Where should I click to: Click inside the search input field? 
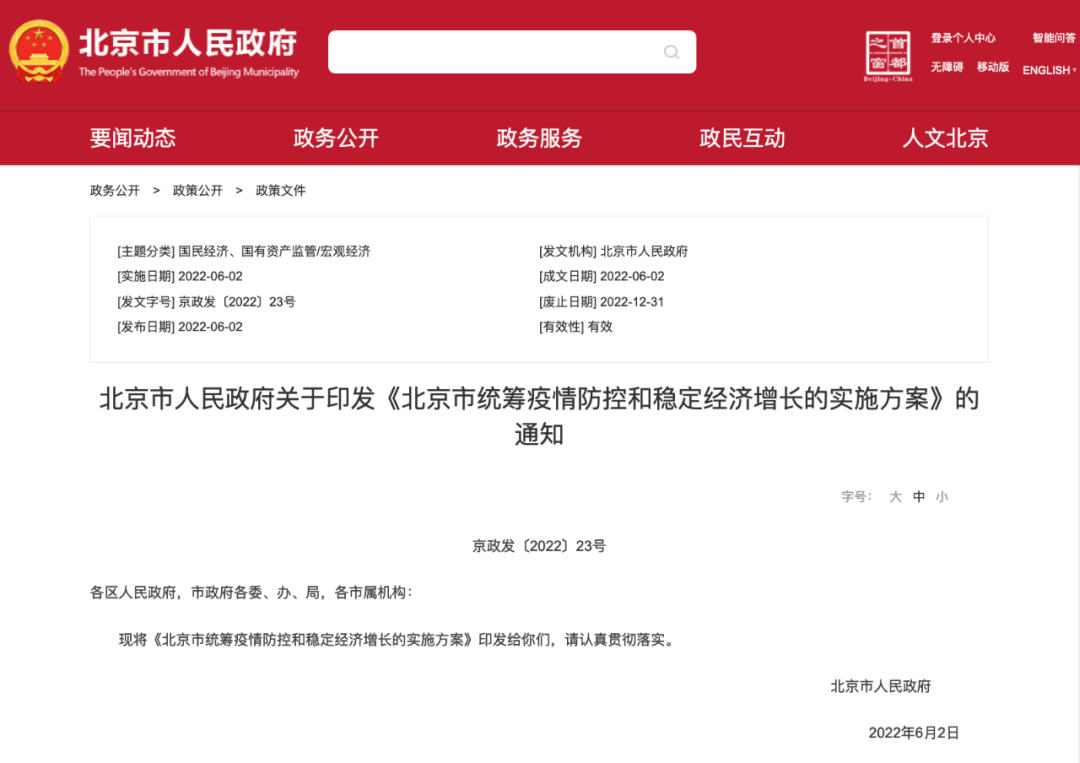tap(500, 52)
